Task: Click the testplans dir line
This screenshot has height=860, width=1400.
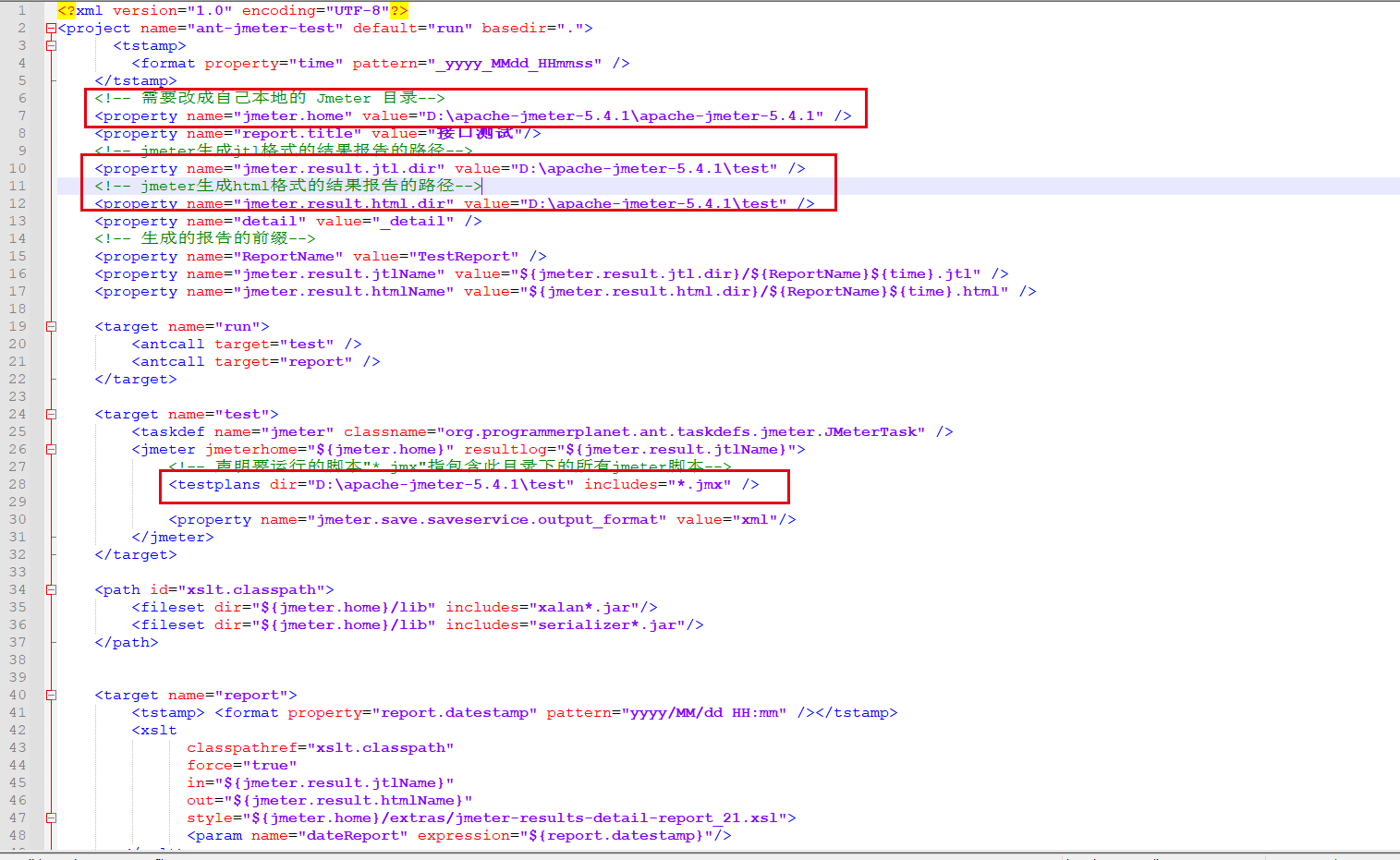Action: point(463,484)
